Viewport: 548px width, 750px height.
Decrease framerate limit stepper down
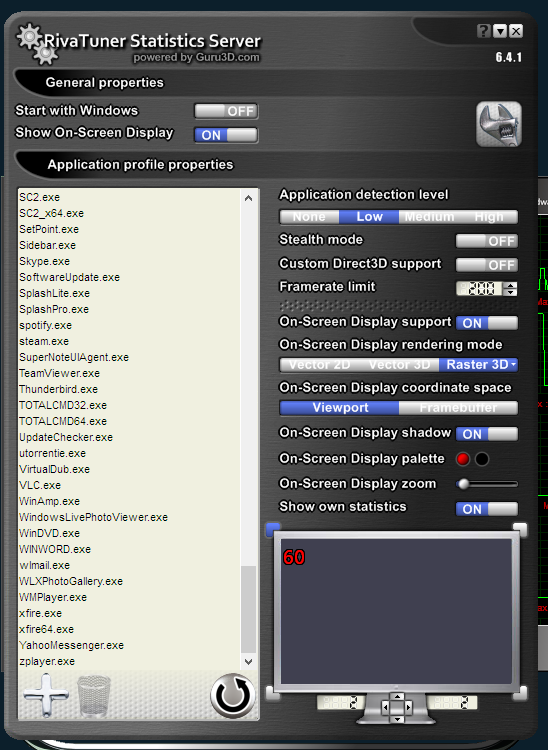tap(511, 292)
